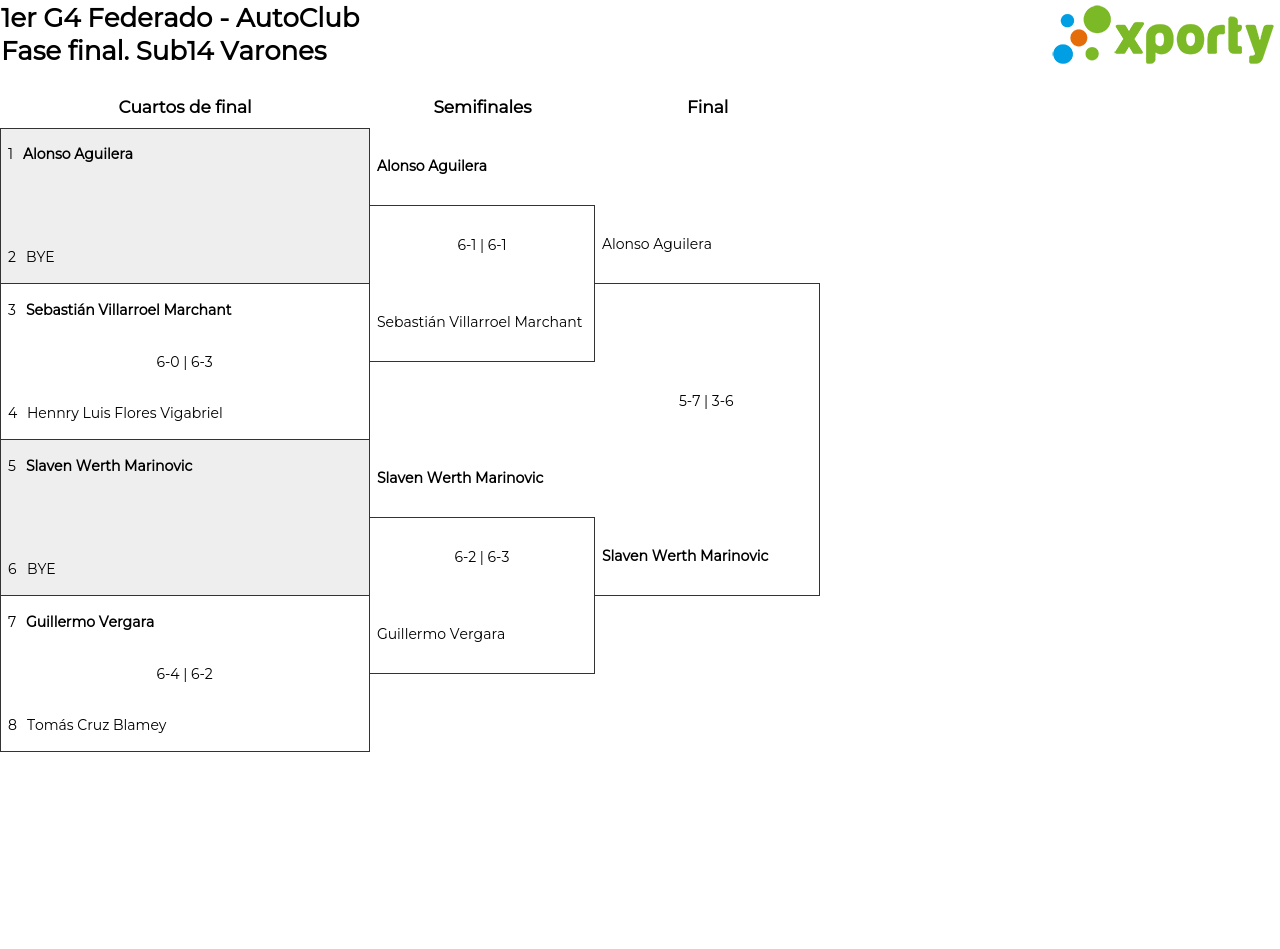1280x949 pixels.
Task: Click the 6-4 | 6-2 quarterfinal score
Action: (184, 674)
